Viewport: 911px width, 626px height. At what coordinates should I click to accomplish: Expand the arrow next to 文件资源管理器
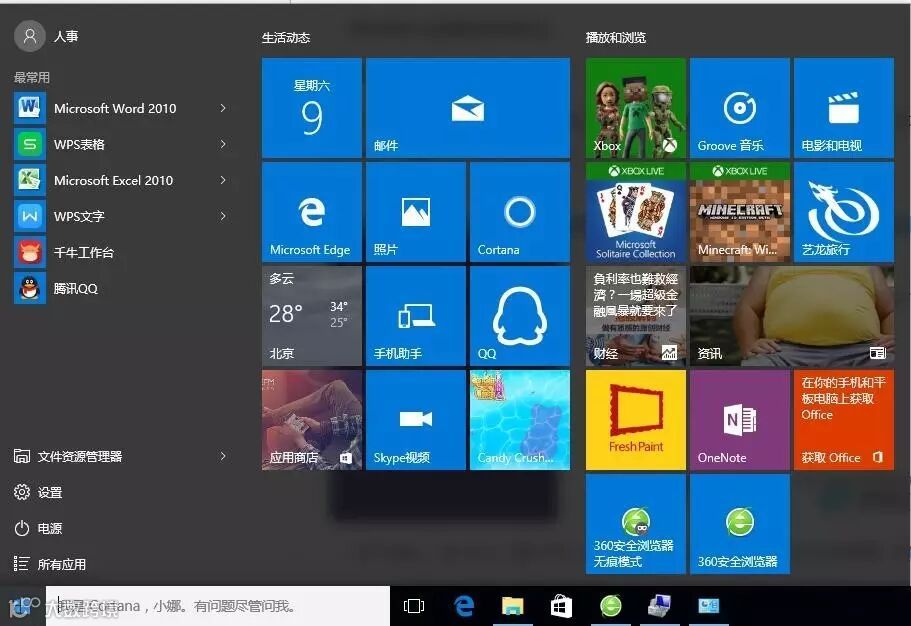coord(223,456)
